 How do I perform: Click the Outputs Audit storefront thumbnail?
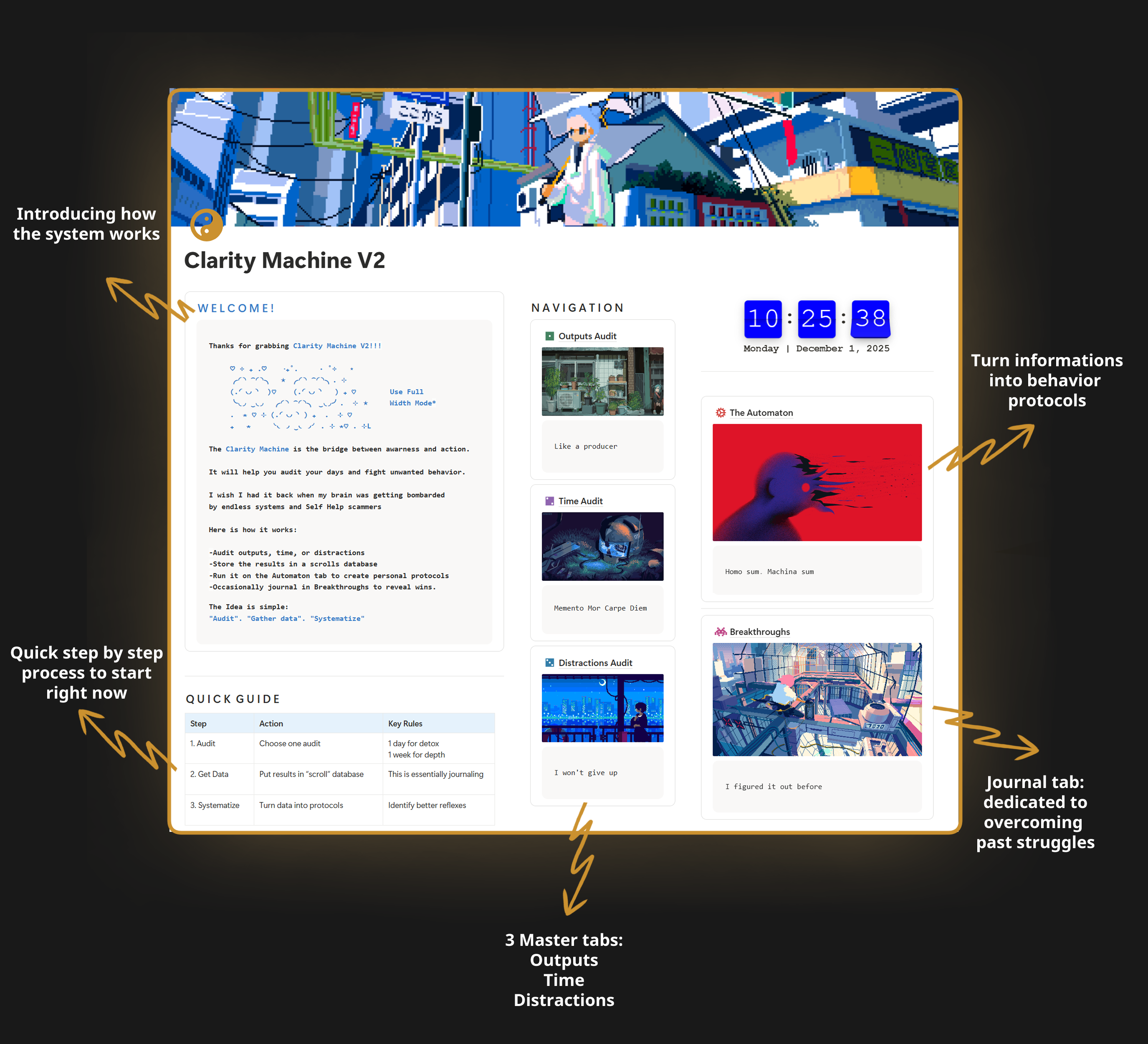(x=602, y=381)
